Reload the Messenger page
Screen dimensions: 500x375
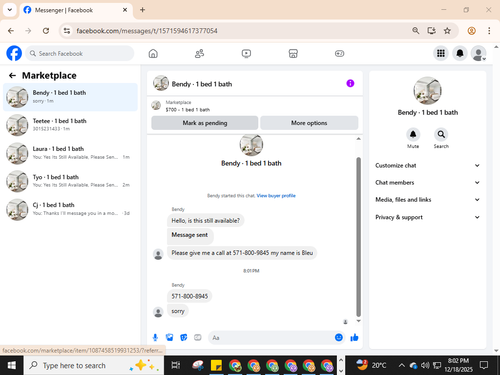[46, 31]
